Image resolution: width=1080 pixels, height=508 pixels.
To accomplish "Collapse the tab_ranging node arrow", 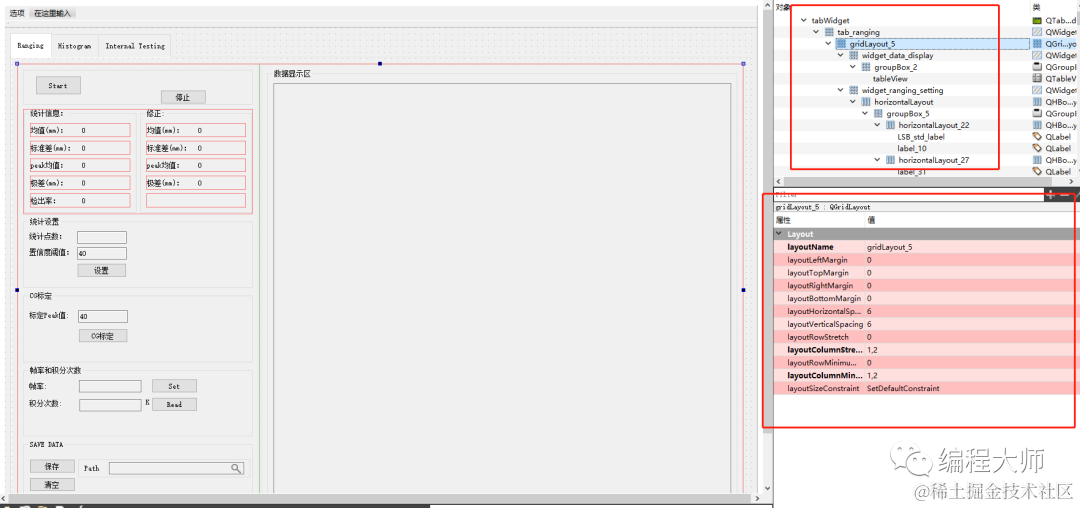I will click(x=816, y=32).
